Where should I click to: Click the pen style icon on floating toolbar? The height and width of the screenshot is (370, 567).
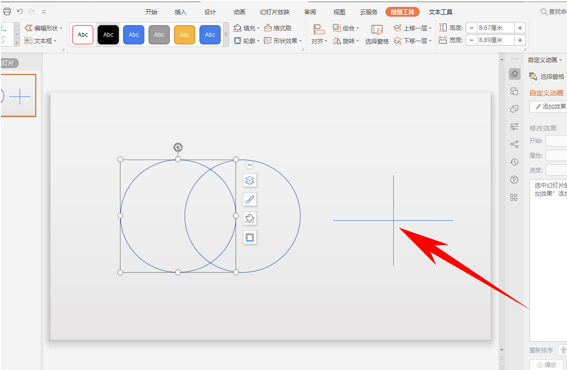pos(250,199)
